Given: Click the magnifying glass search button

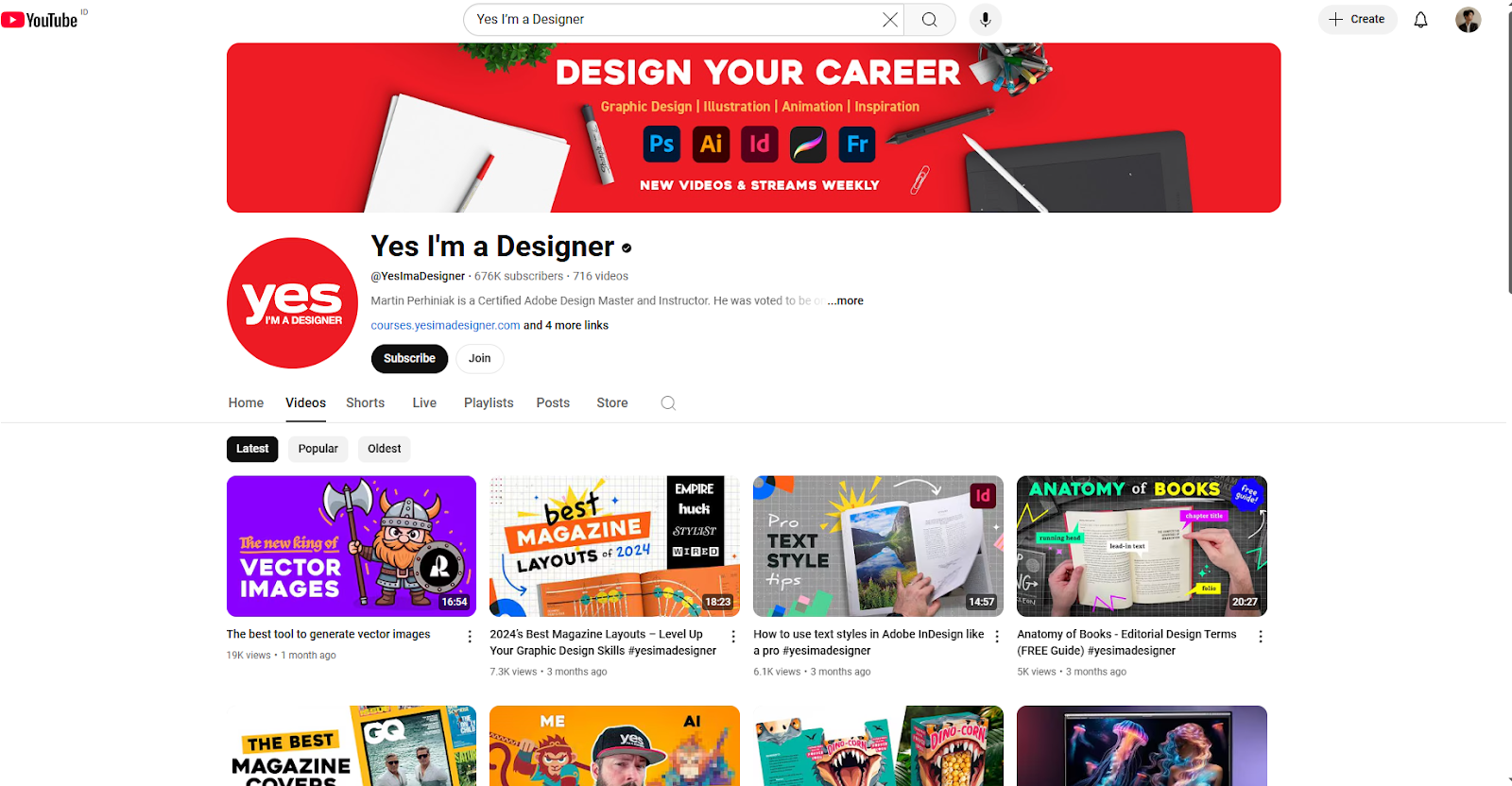Looking at the screenshot, I should [930, 20].
